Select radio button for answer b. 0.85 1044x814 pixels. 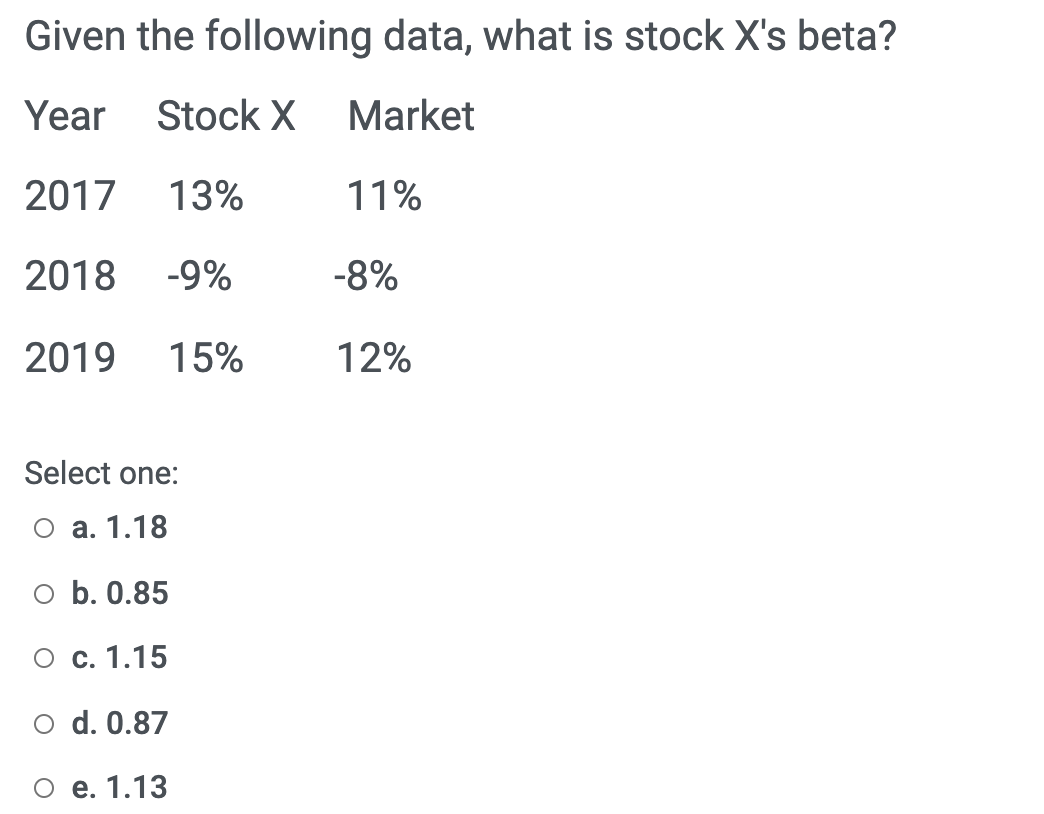coord(42,593)
